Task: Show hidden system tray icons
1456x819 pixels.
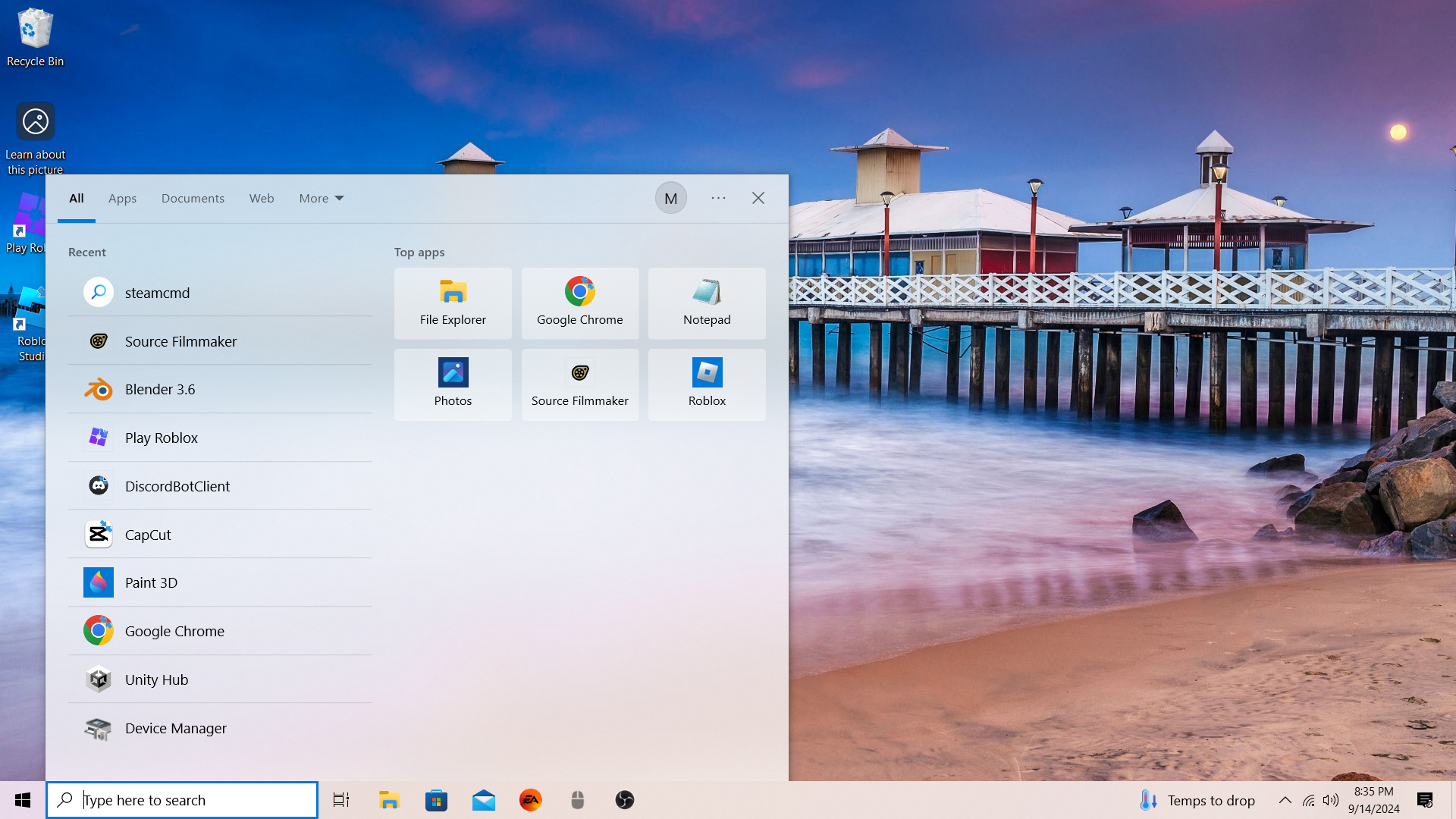Action: pyautogui.click(x=1285, y=800)
